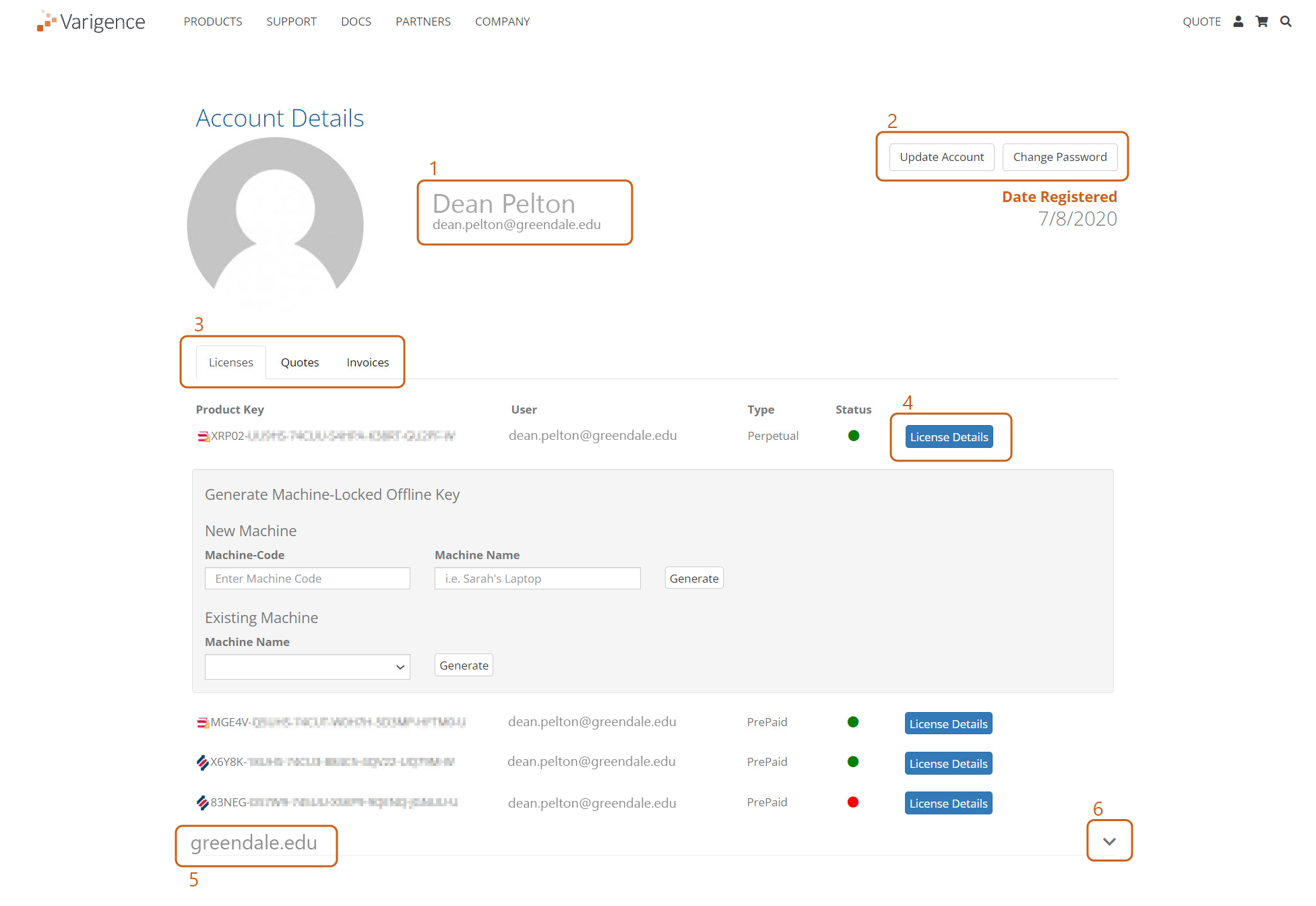Click the Status column header
The height and width of the screenshot is (906, 1316).
coord(853,410)
